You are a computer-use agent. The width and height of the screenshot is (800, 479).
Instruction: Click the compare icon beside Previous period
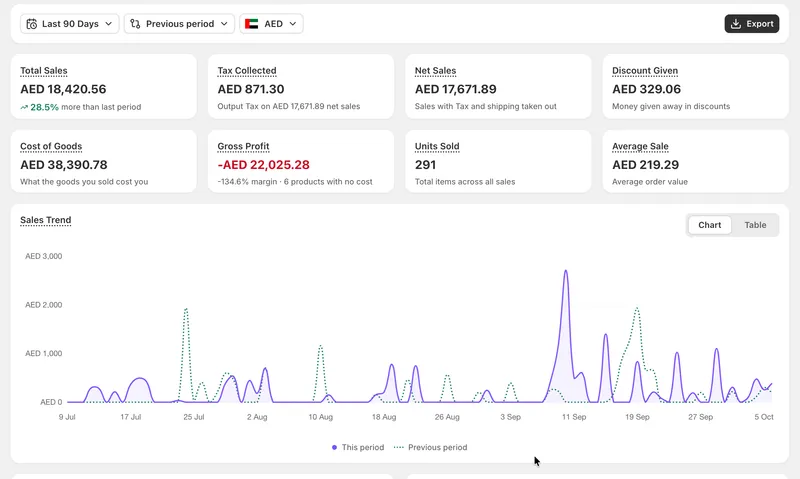135,24
